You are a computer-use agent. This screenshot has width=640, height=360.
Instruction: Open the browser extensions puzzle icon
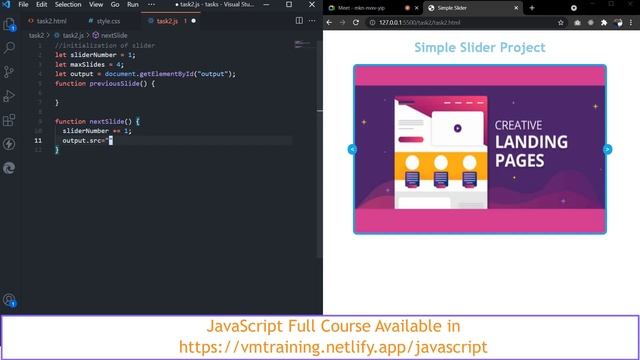tap(604, 23)
